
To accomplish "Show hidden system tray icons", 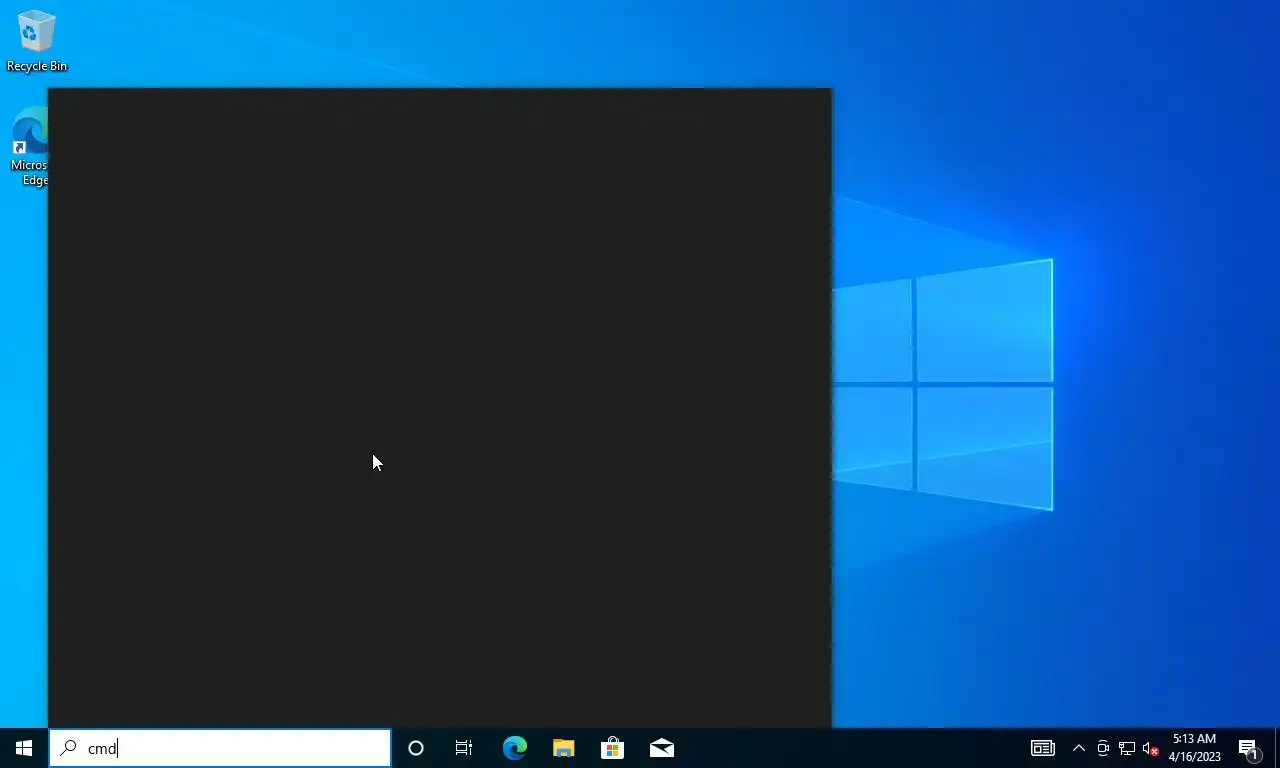I will 1079,748.
